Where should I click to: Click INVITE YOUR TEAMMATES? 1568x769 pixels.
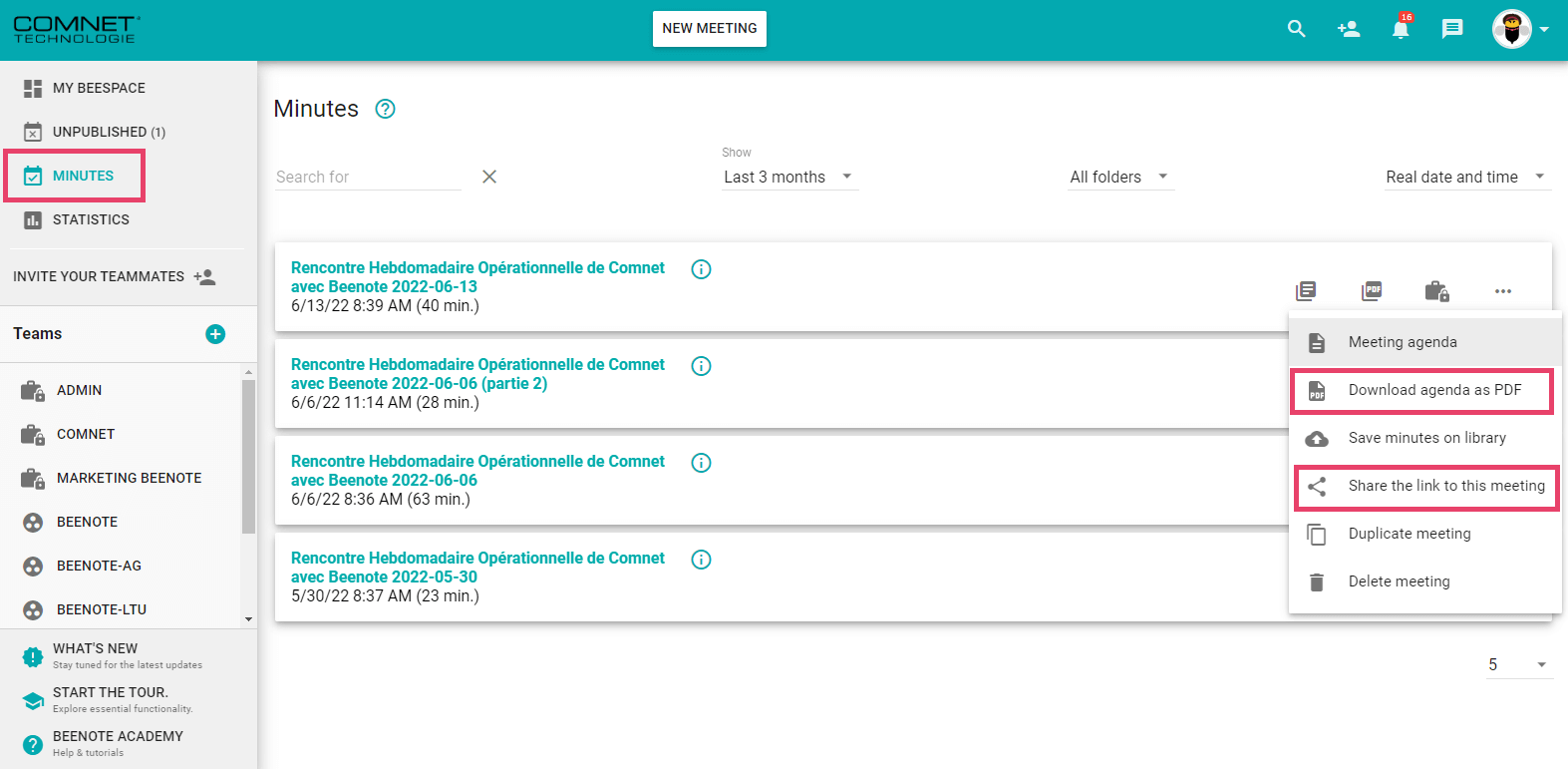(x=114, y=276)
